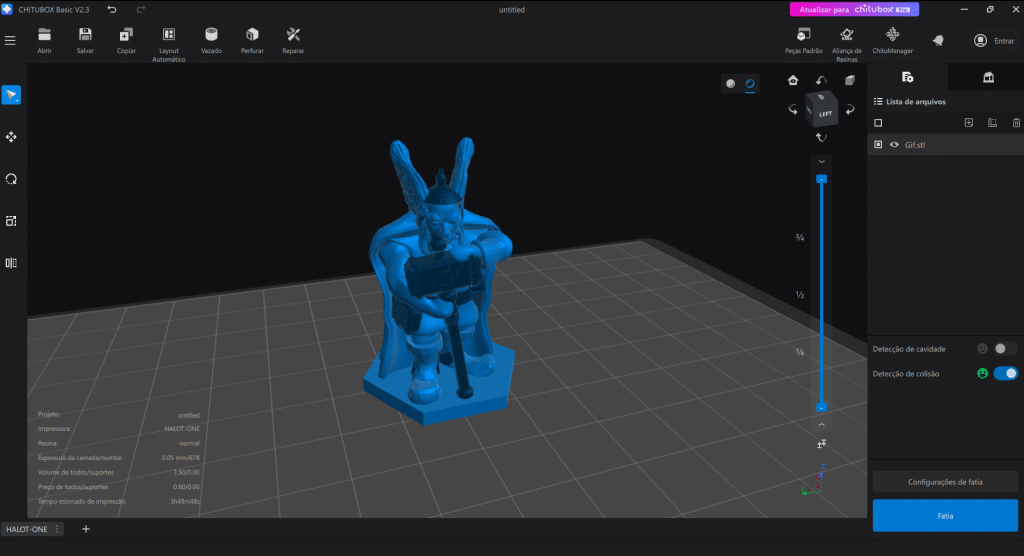Activate the scale tool

(11, 221)
